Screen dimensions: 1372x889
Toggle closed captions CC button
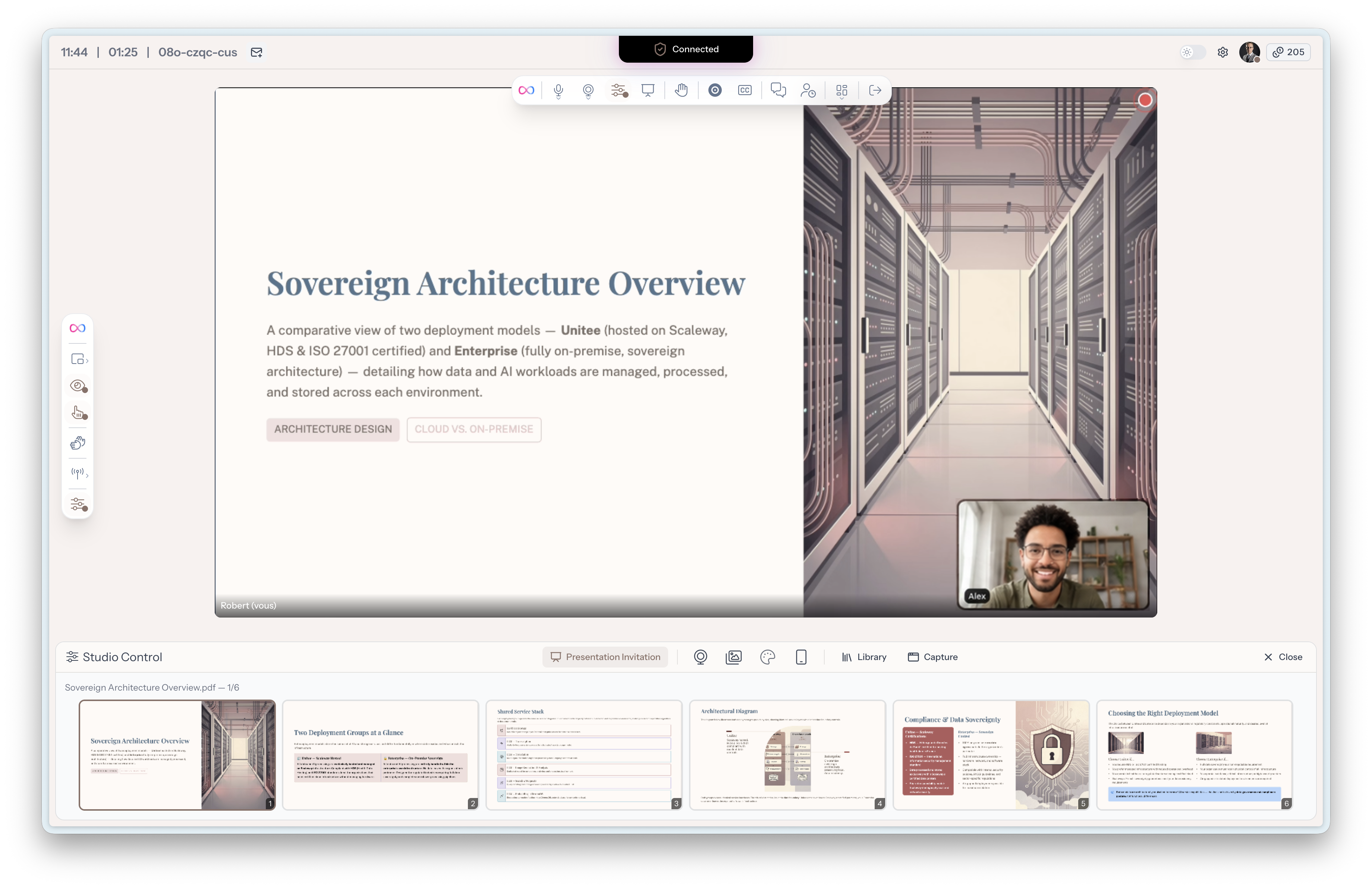(745, 91)
